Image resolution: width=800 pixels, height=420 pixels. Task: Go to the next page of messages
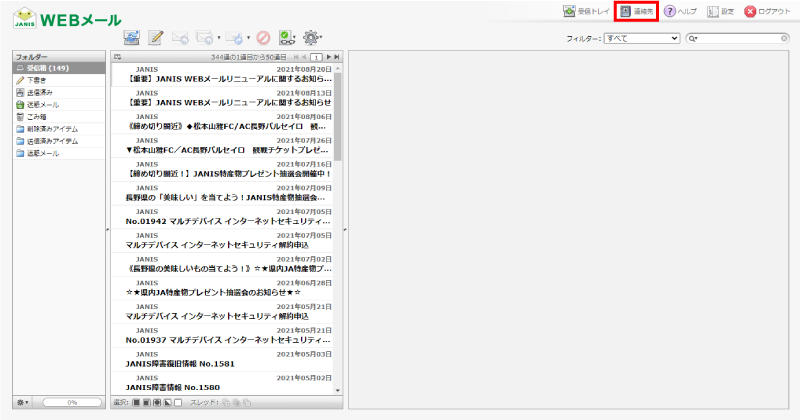pyautogui.click(x=329, y=57)
